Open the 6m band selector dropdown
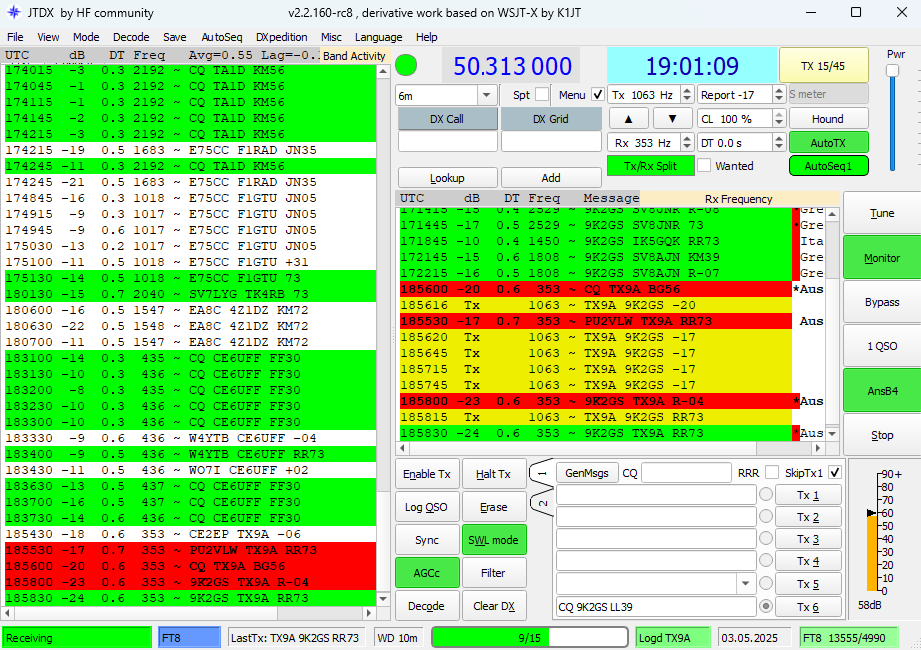921x650 pixels. point(485,95)
